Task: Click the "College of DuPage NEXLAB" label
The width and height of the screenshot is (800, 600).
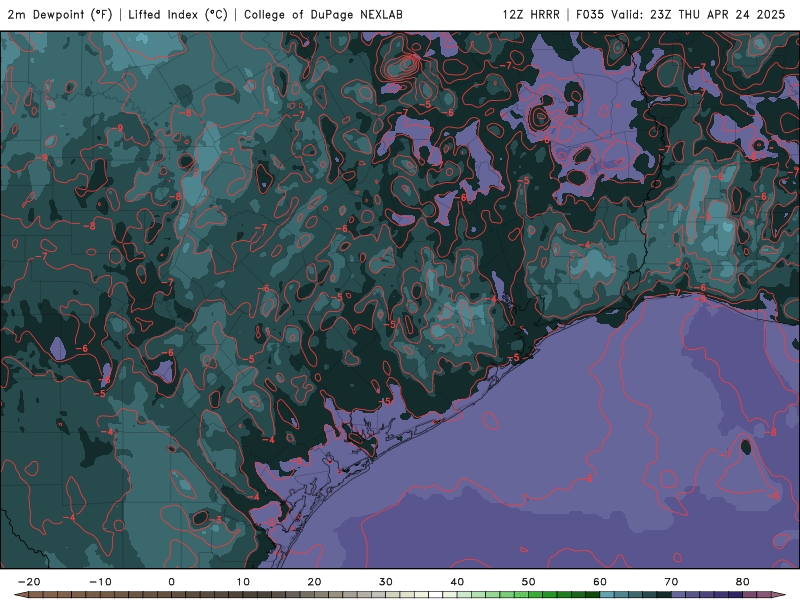Action: (x=323, y=15)
